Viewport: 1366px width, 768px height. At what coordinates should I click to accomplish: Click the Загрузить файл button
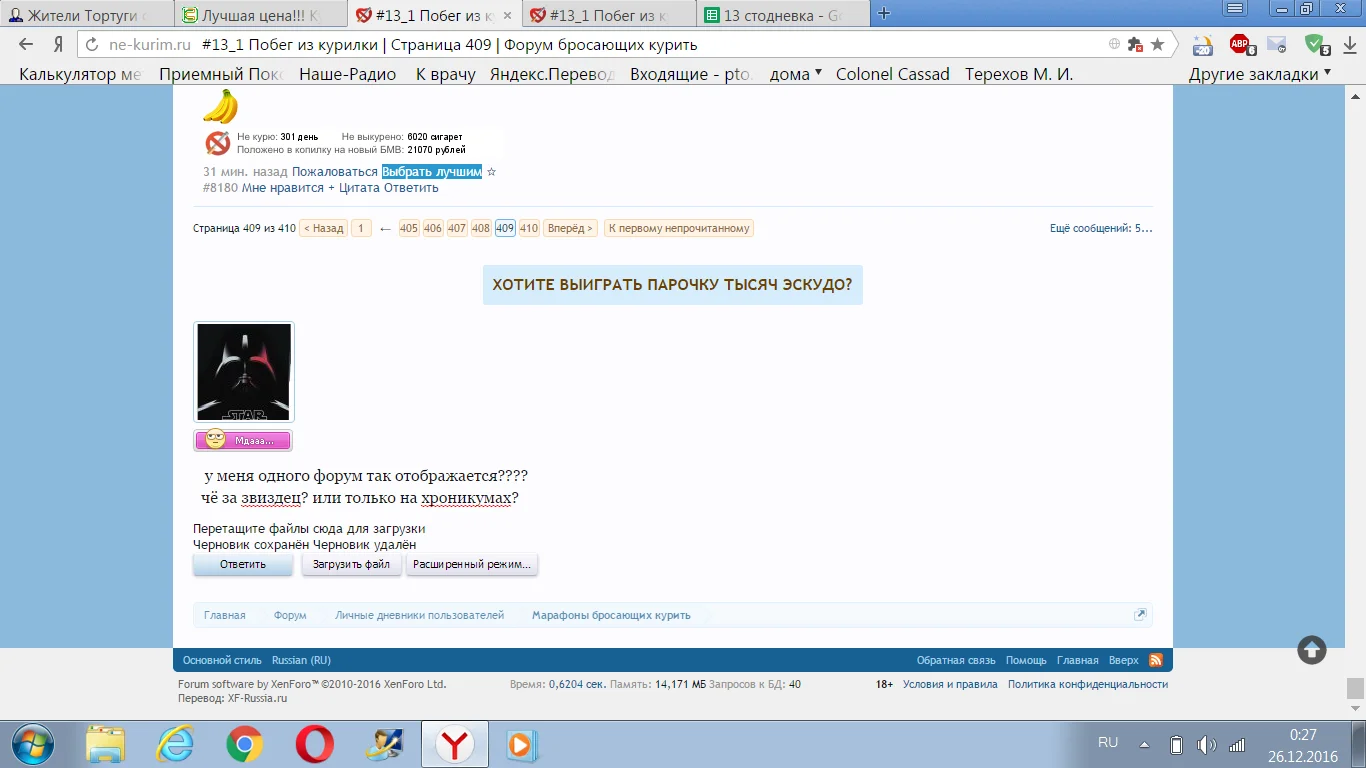tap(352, 565)
